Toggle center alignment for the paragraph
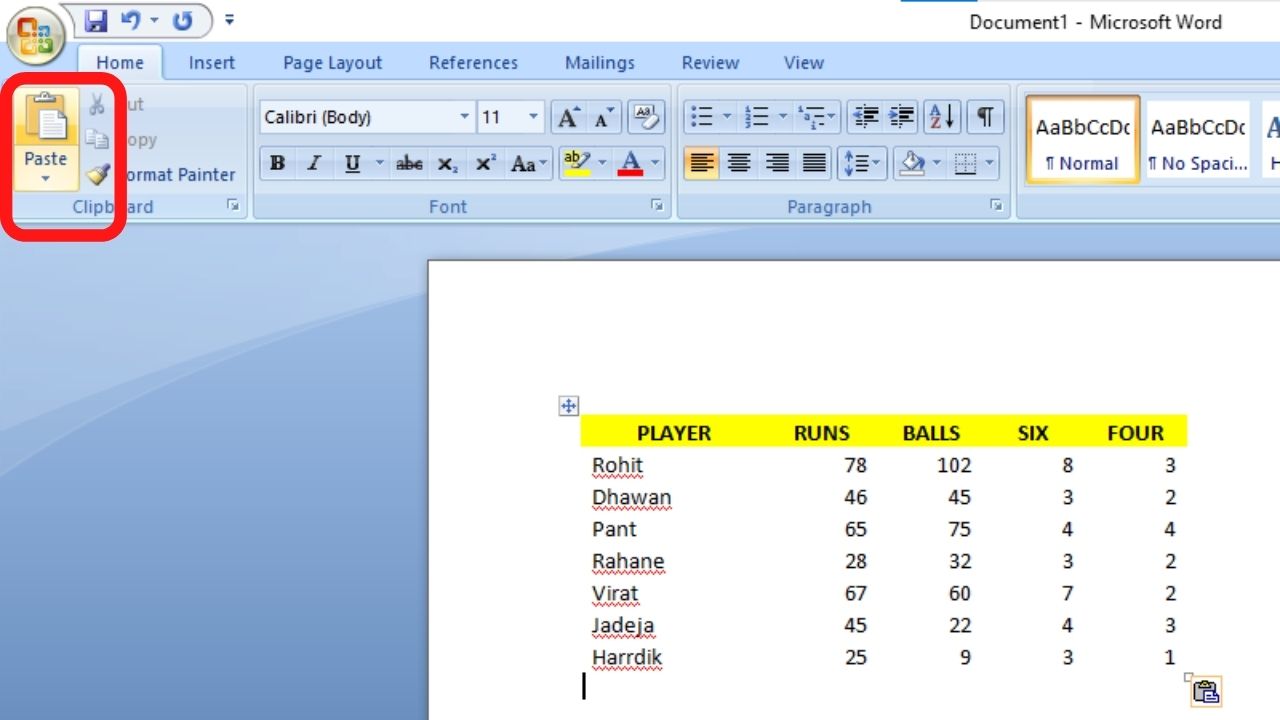Screen dimensions: 1280x720 click(x=739, y=163)
